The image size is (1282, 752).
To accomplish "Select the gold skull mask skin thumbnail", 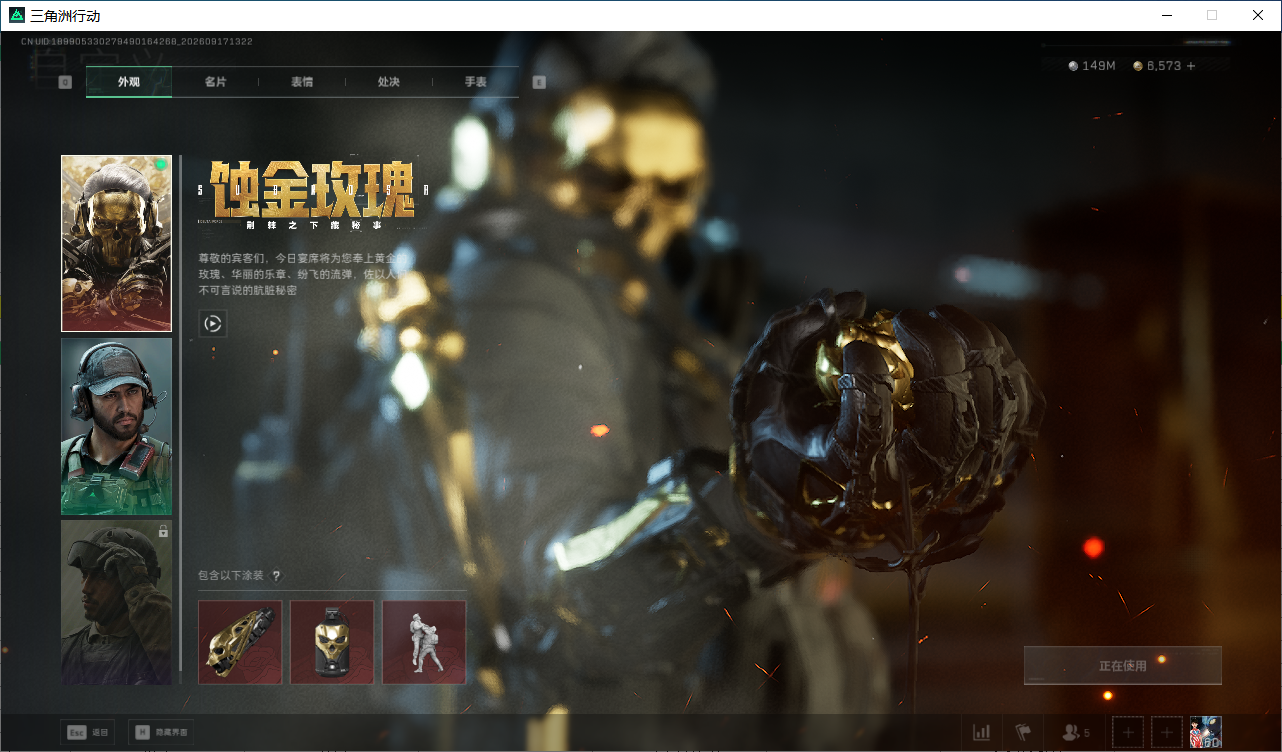I will (116, 243).
